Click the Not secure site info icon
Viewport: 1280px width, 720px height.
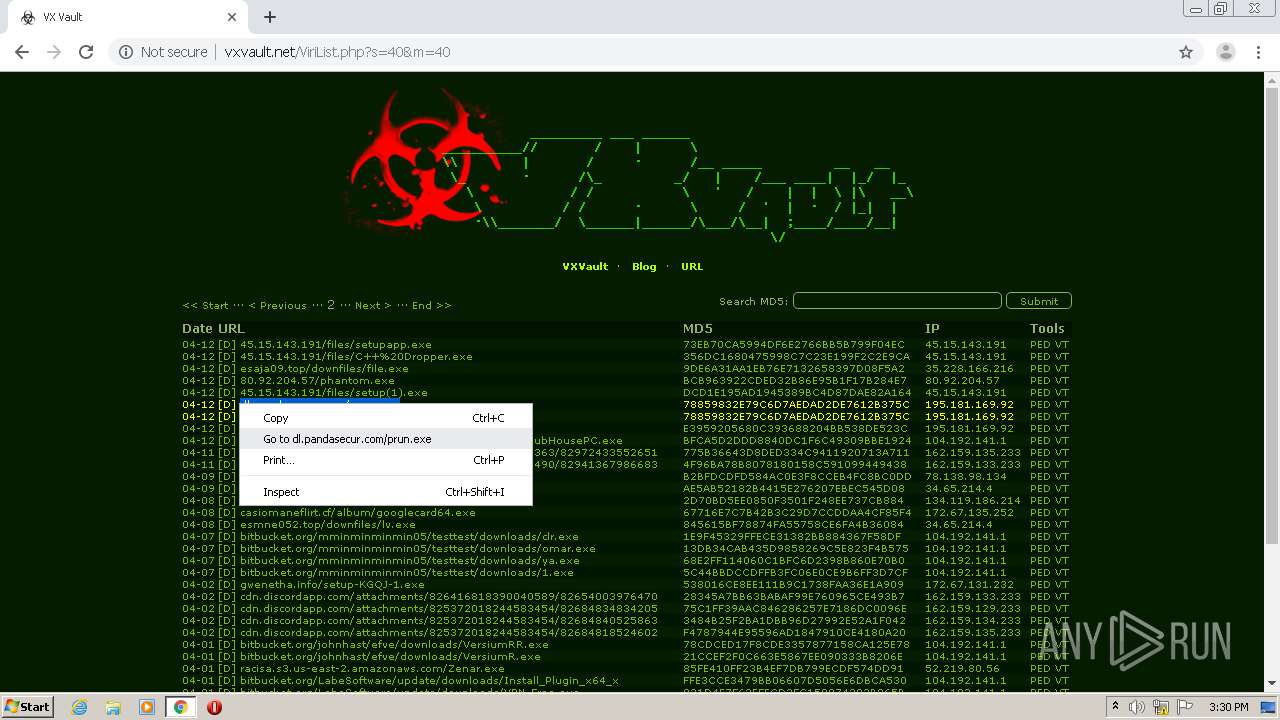point(126,52)
